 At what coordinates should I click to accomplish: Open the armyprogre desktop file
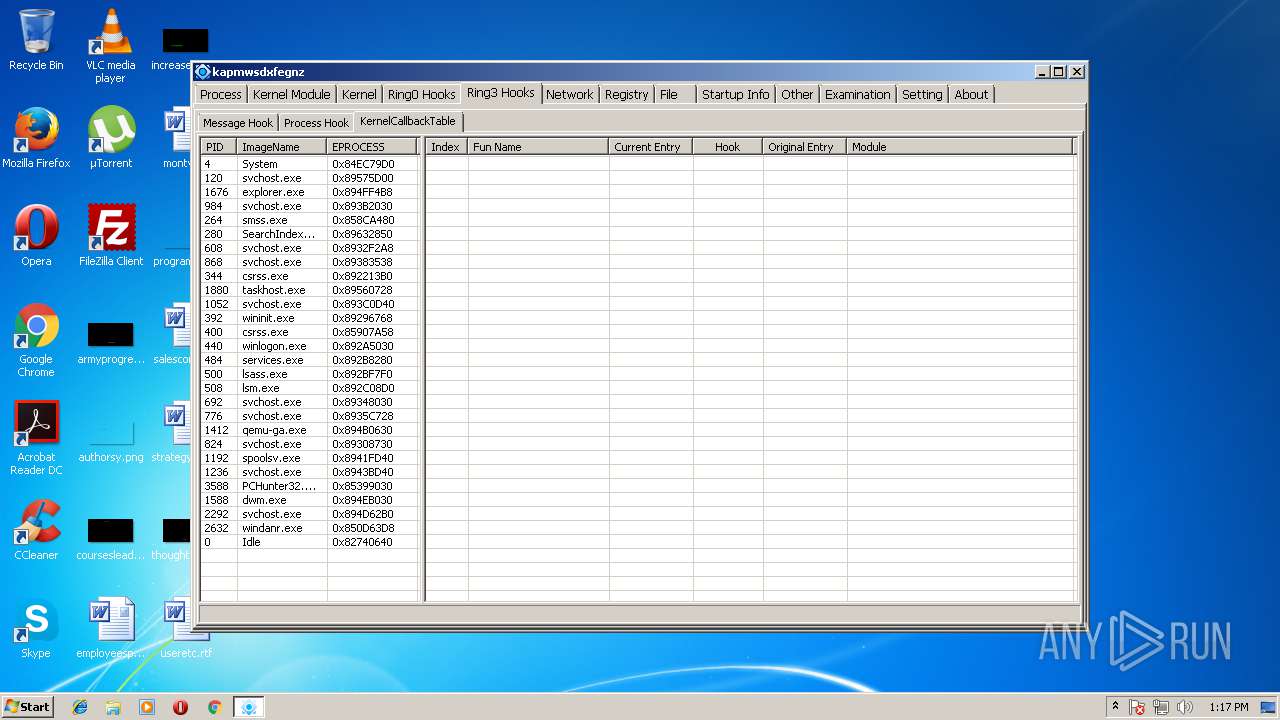110,342
